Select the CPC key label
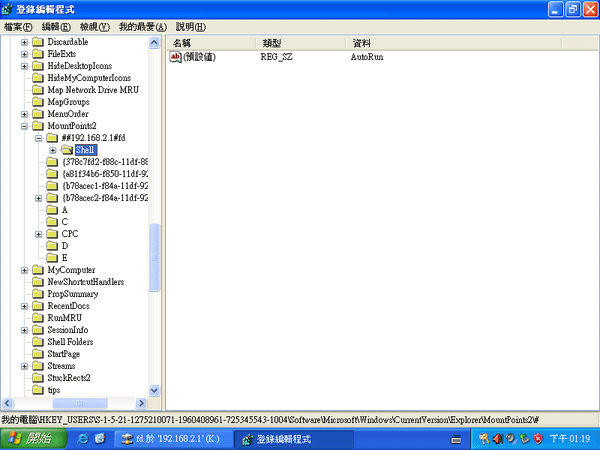The width and height of the screenshot is (600, 450). coord(70,234)
